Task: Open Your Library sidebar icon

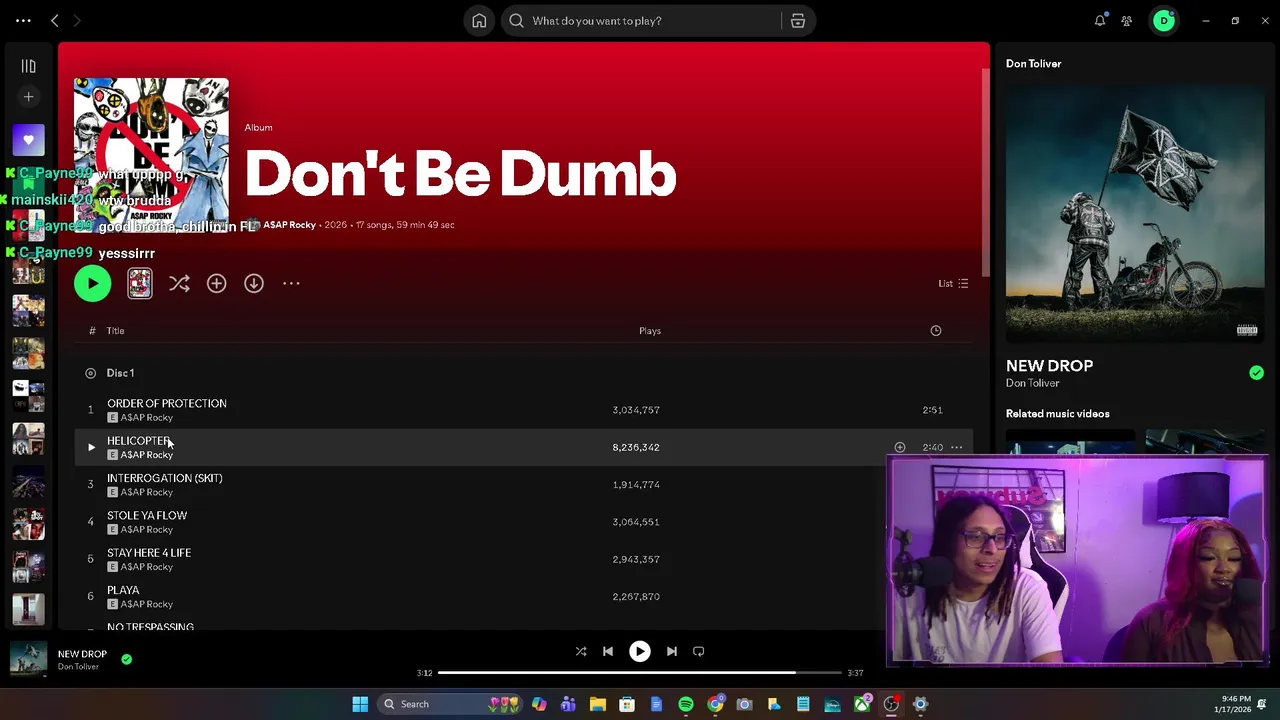Action: pos(28,66)
